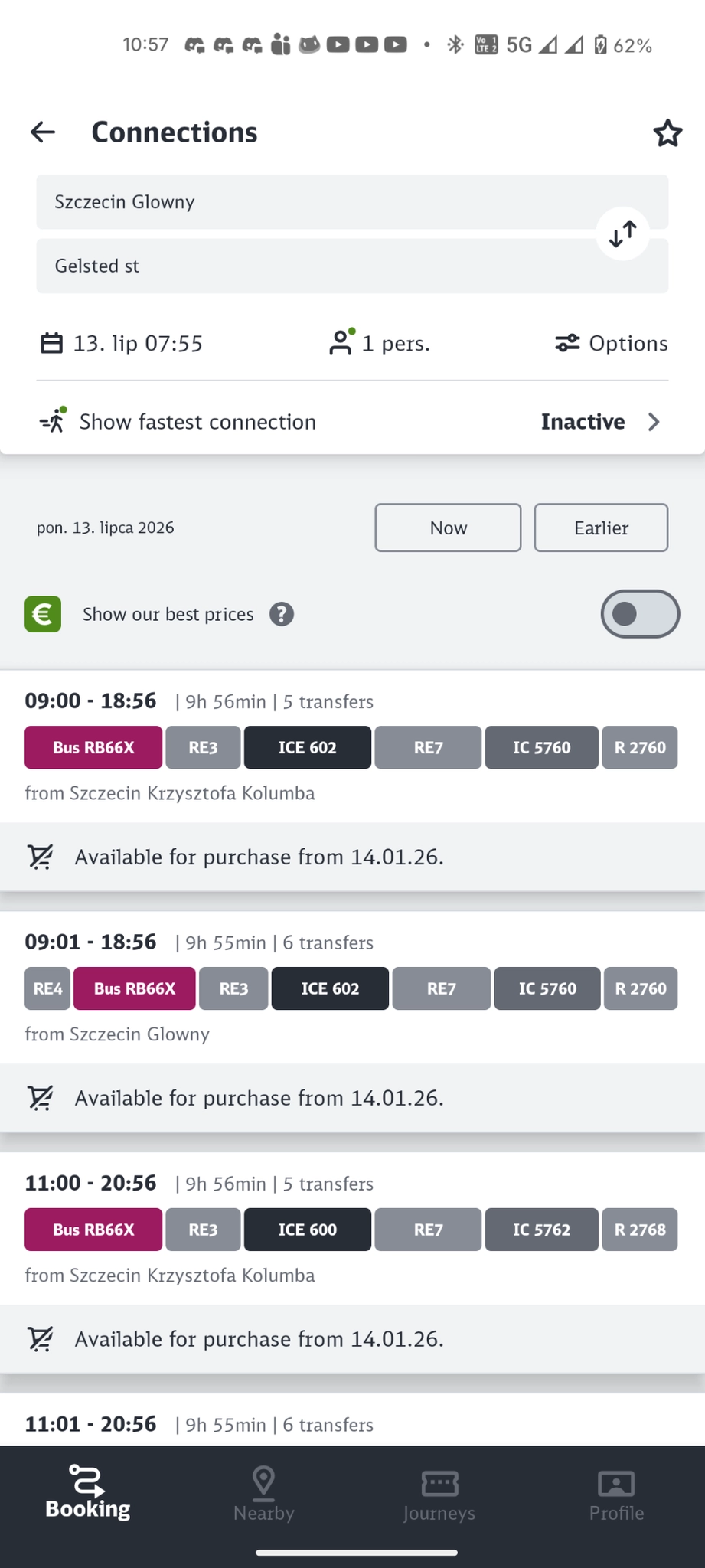Image resolution: width=705 pixels, height=1568 pixels.
Task: Swap origin and destination stations
Action: point(623,234)
